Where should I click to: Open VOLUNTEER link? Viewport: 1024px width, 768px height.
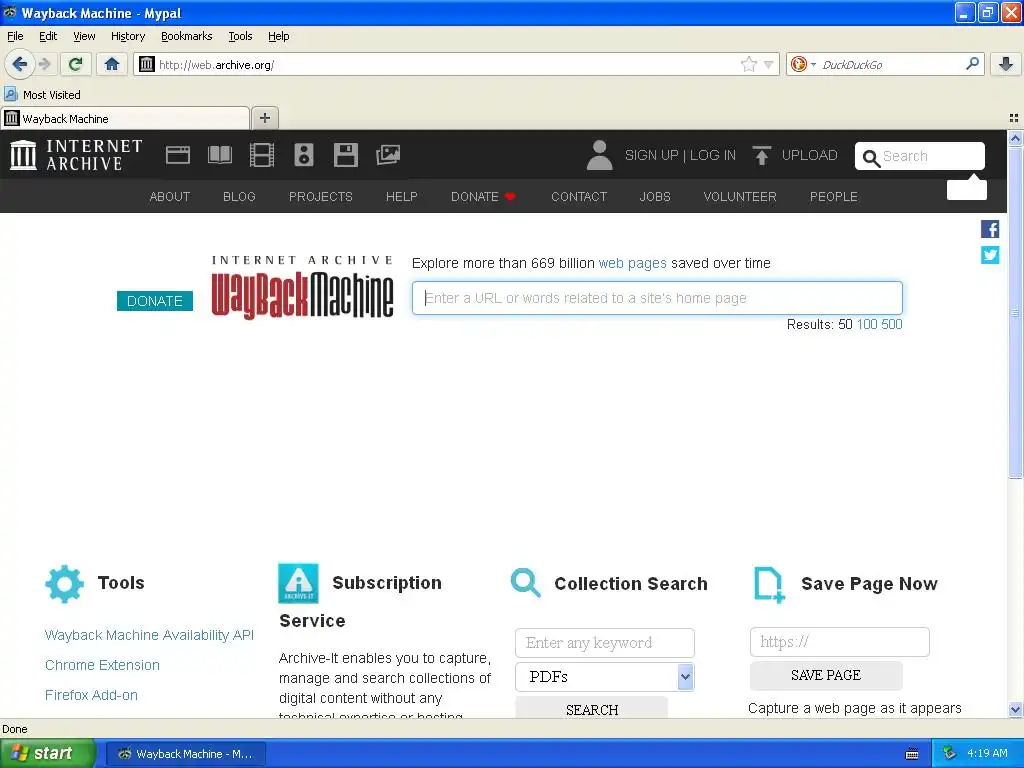[x=740, y=197]
